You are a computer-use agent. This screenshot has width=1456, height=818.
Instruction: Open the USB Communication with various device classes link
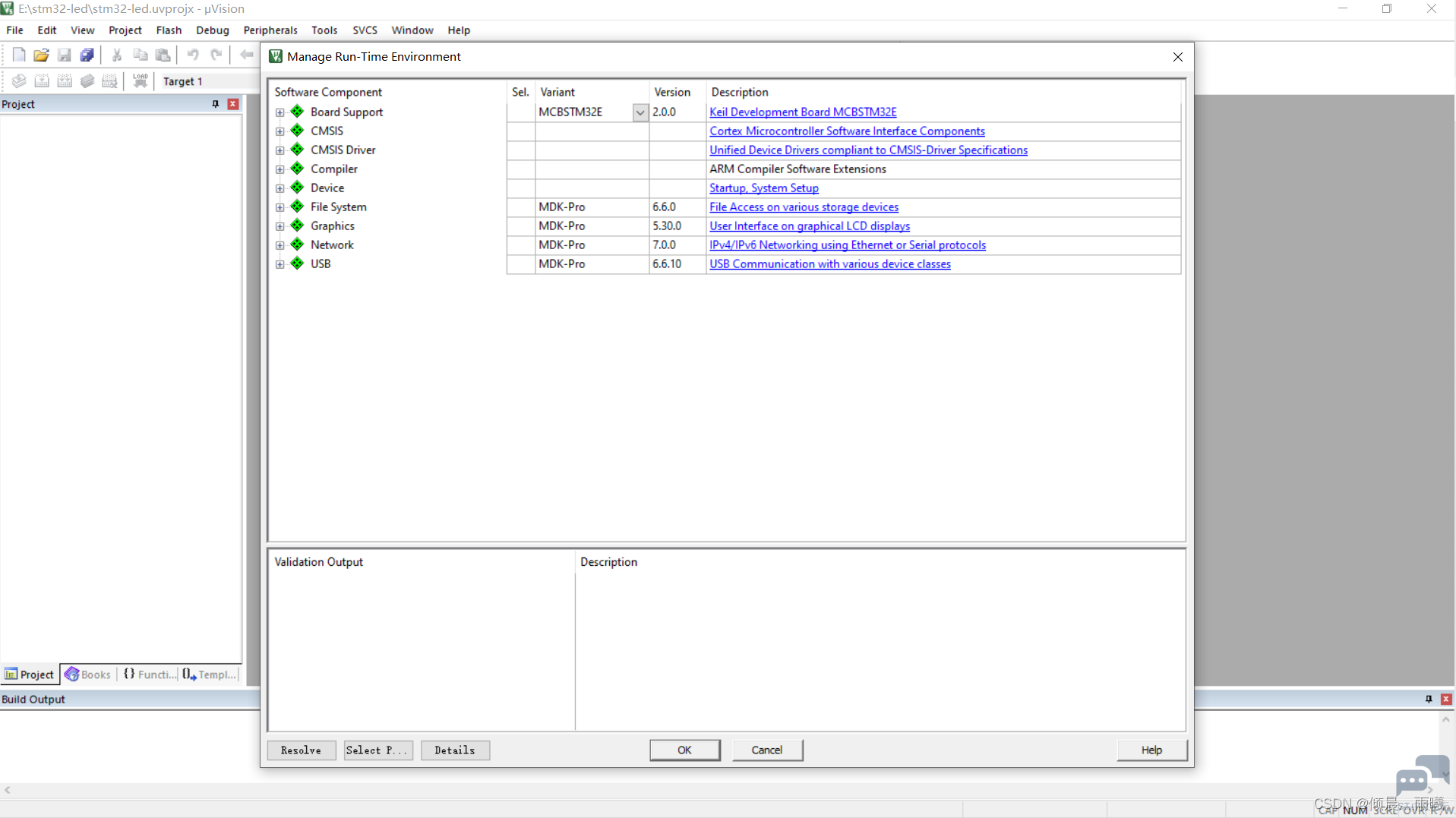coord(830,264)
